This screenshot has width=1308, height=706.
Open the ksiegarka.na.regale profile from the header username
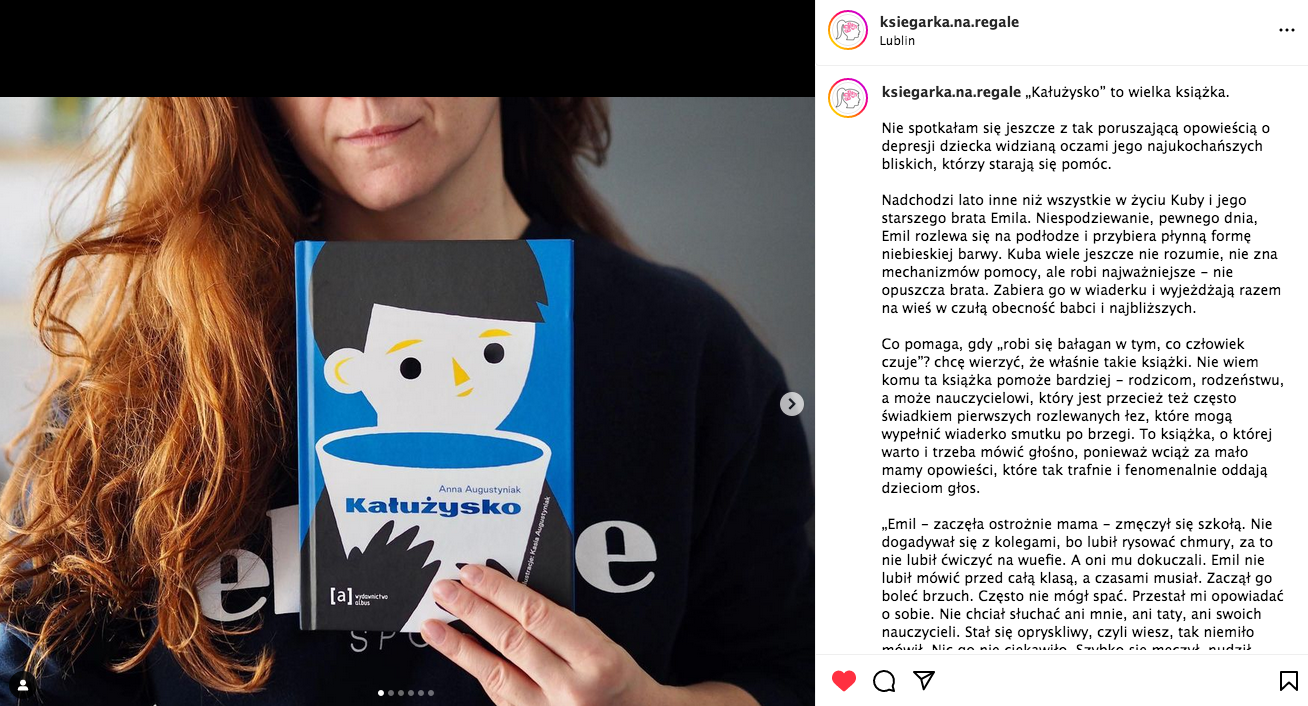[949, 22]
